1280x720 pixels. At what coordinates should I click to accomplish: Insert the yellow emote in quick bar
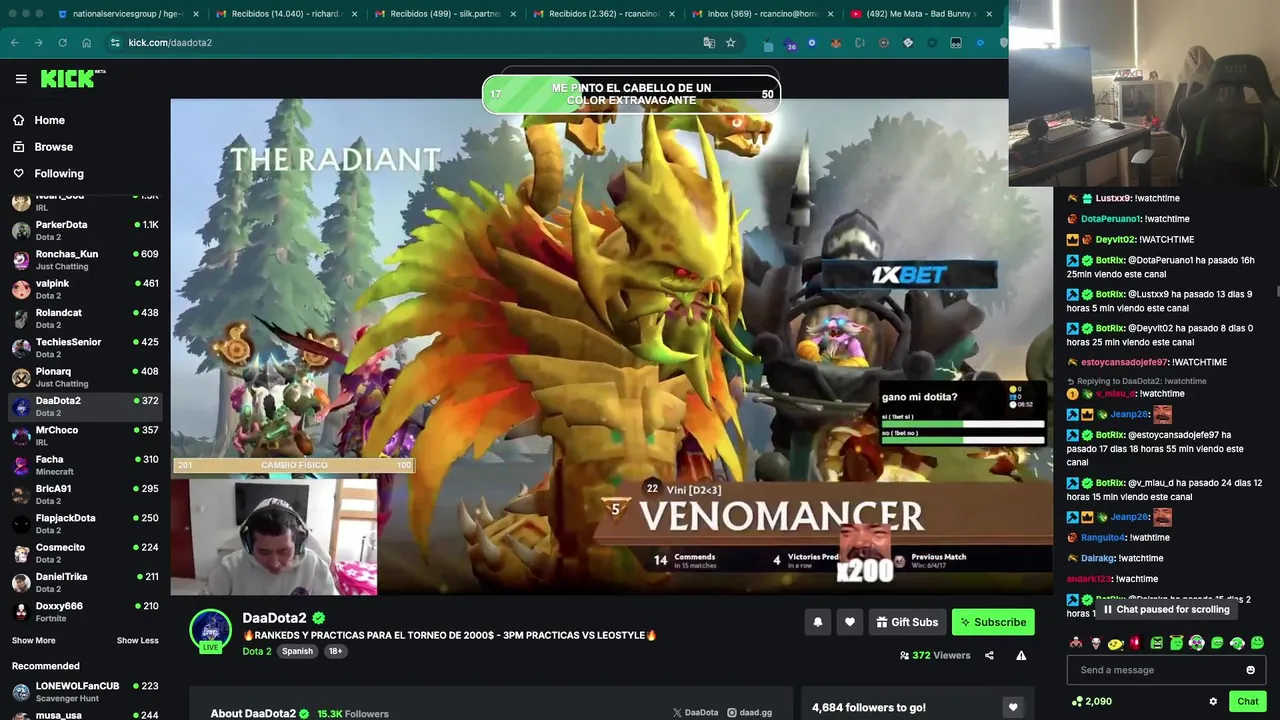[1115, 643]
